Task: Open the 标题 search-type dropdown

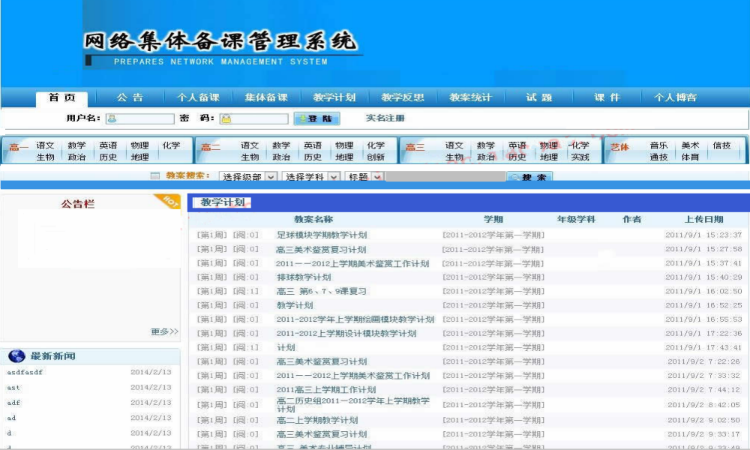Action: coord(364,176)
